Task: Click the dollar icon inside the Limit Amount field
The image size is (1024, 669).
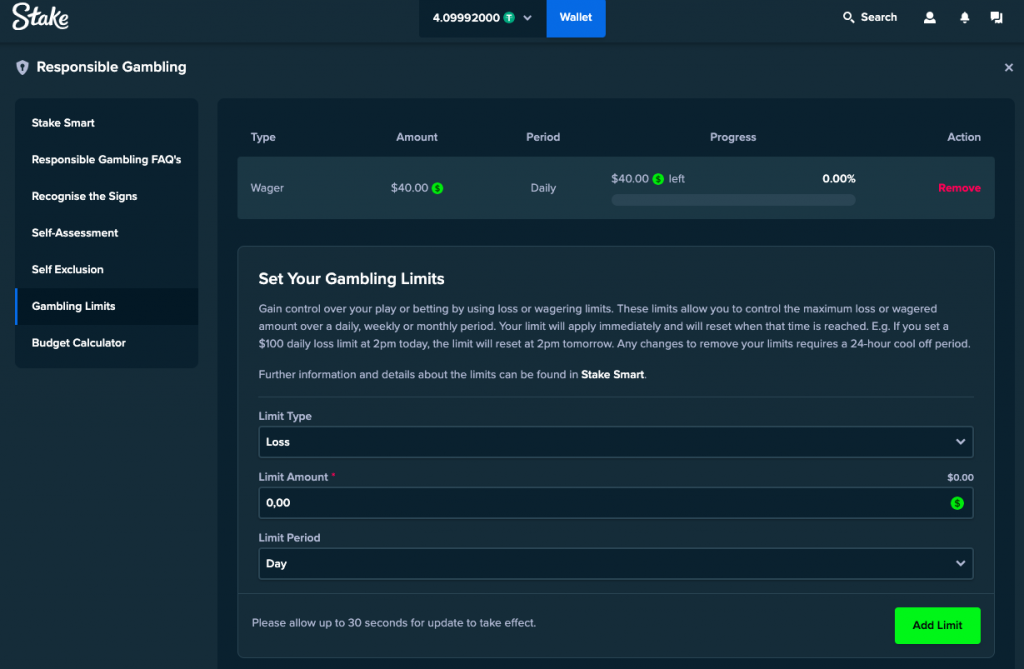Action: pyautogui.click(x=957, y=503)
